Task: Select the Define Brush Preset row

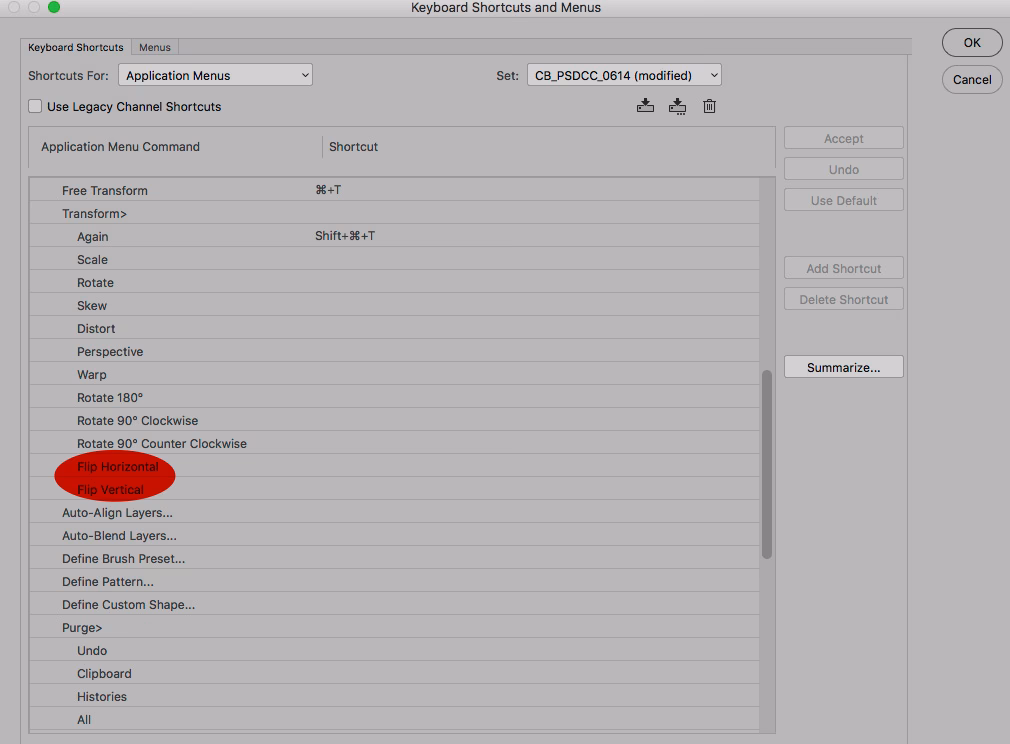Action: tap(123, 559)
